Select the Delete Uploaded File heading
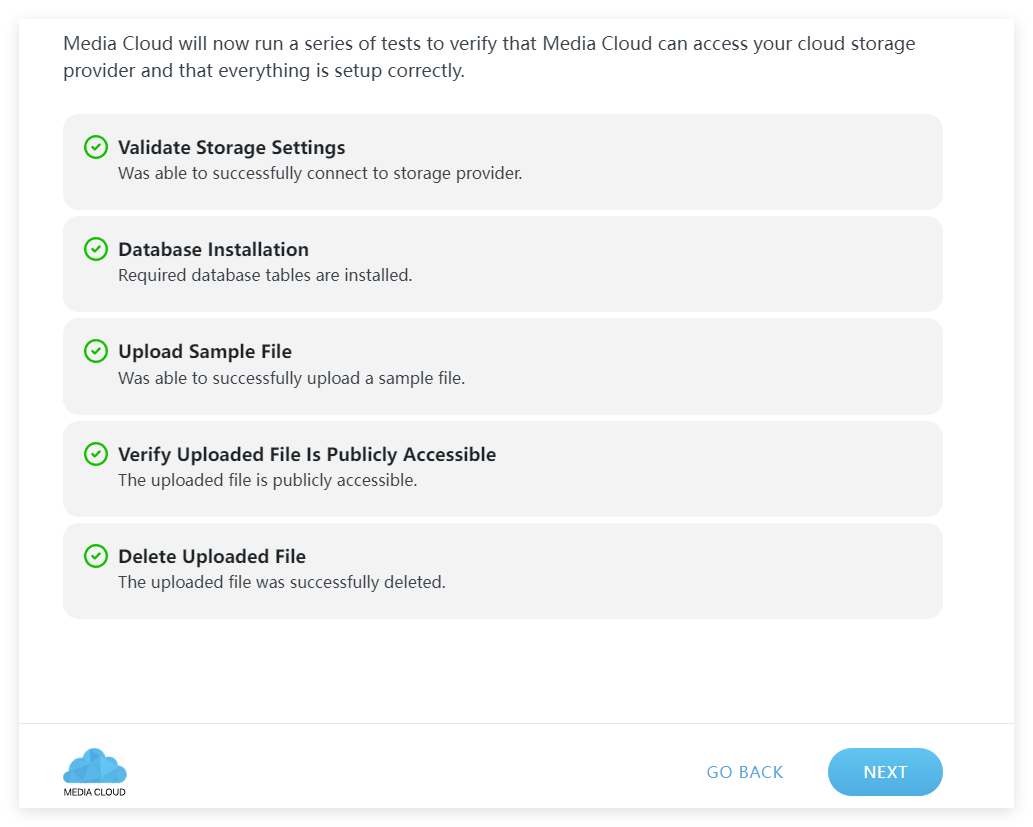The width and height of the screenshot is (1033, 827). click(212, 556)
